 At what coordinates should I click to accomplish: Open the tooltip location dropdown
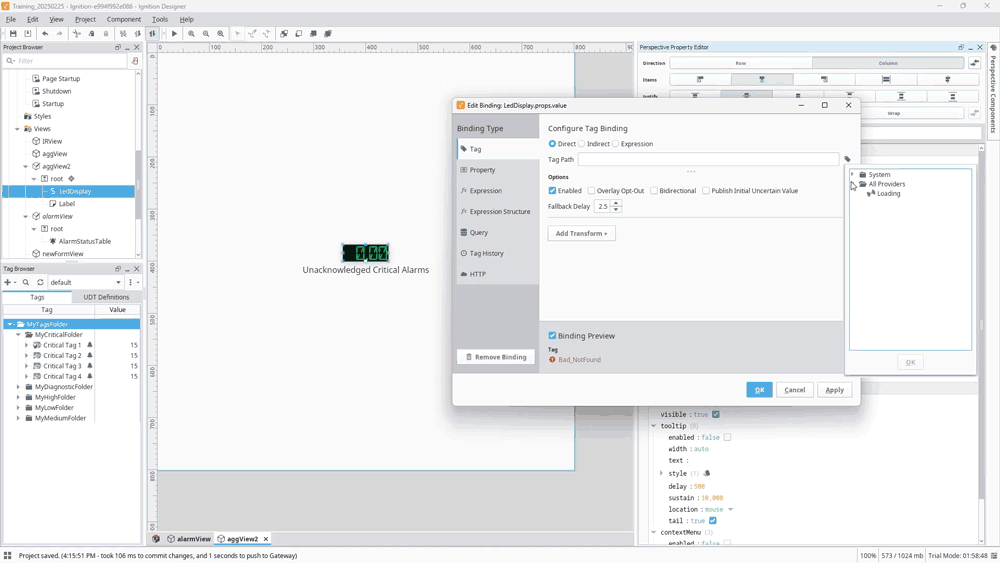coord(730,509)
